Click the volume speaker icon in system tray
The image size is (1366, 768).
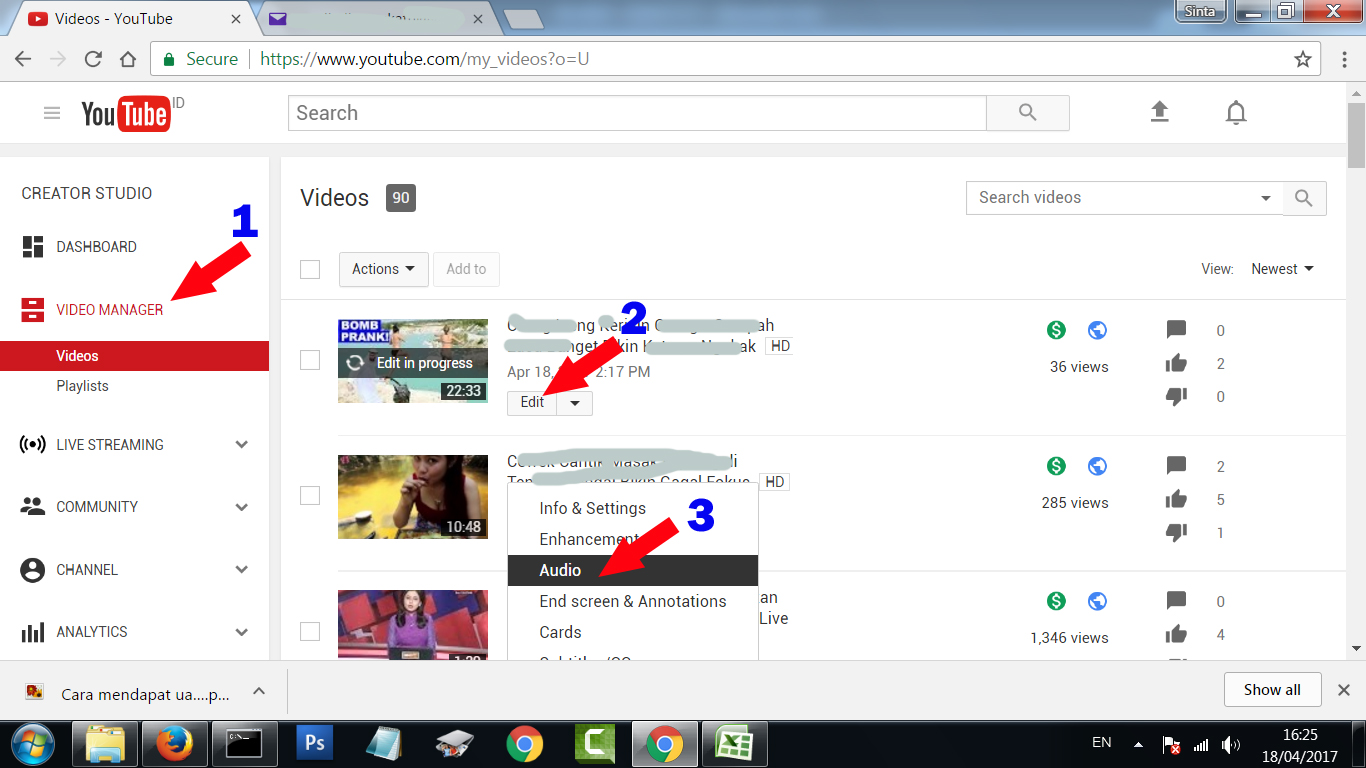(x=1231, y=745)
